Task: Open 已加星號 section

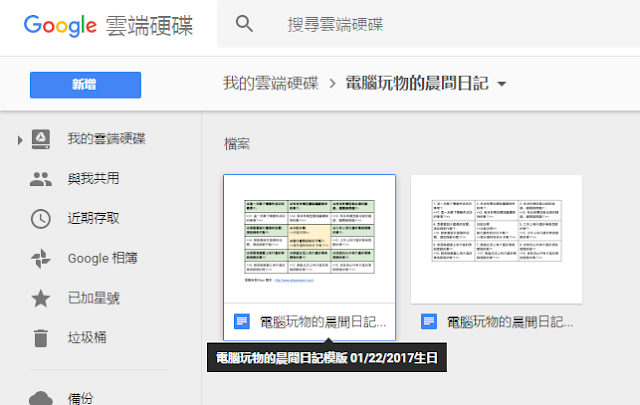Action: click(93, 298)
